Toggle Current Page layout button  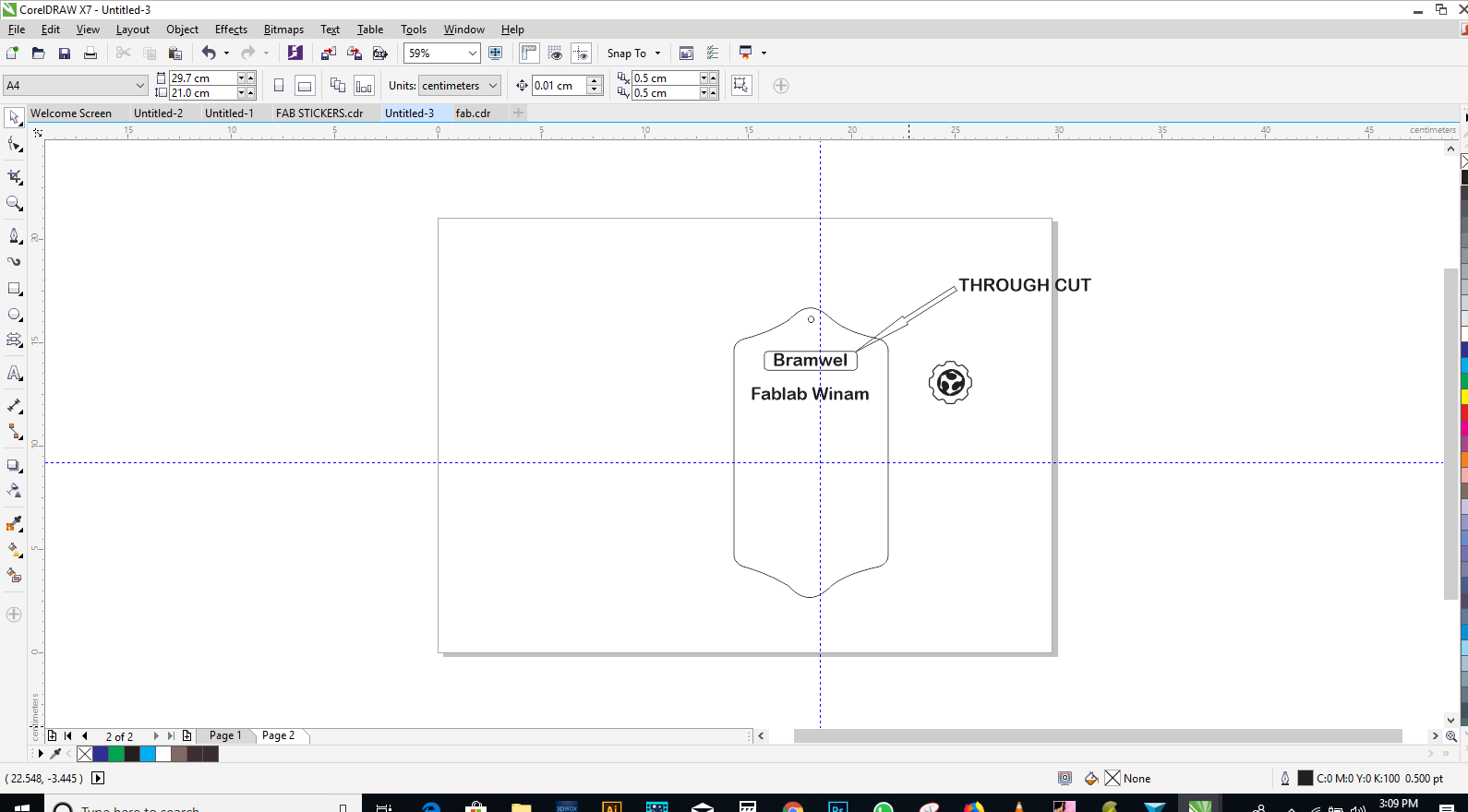pos(364,86)
